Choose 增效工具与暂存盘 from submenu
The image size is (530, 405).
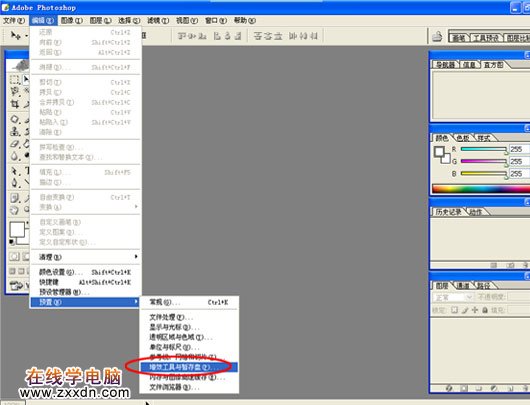(189, 367)
